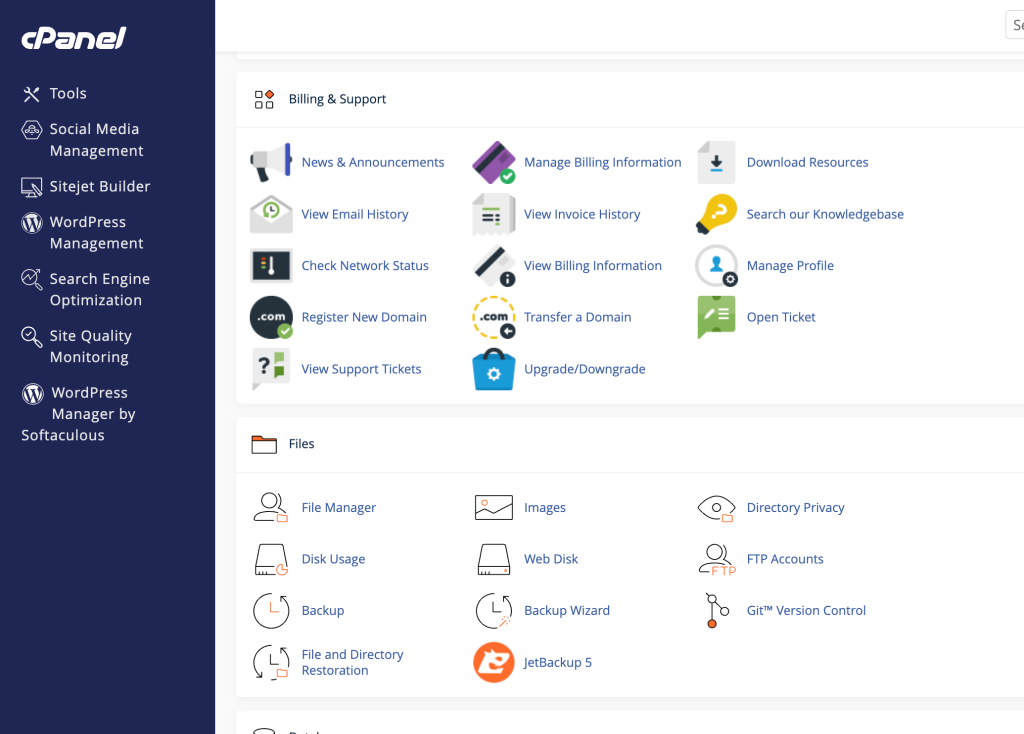Image resolution: width=1024 pixels, height=734 pixels.
Task: Click the FTP Accounts icon
Action: point(716,559)
